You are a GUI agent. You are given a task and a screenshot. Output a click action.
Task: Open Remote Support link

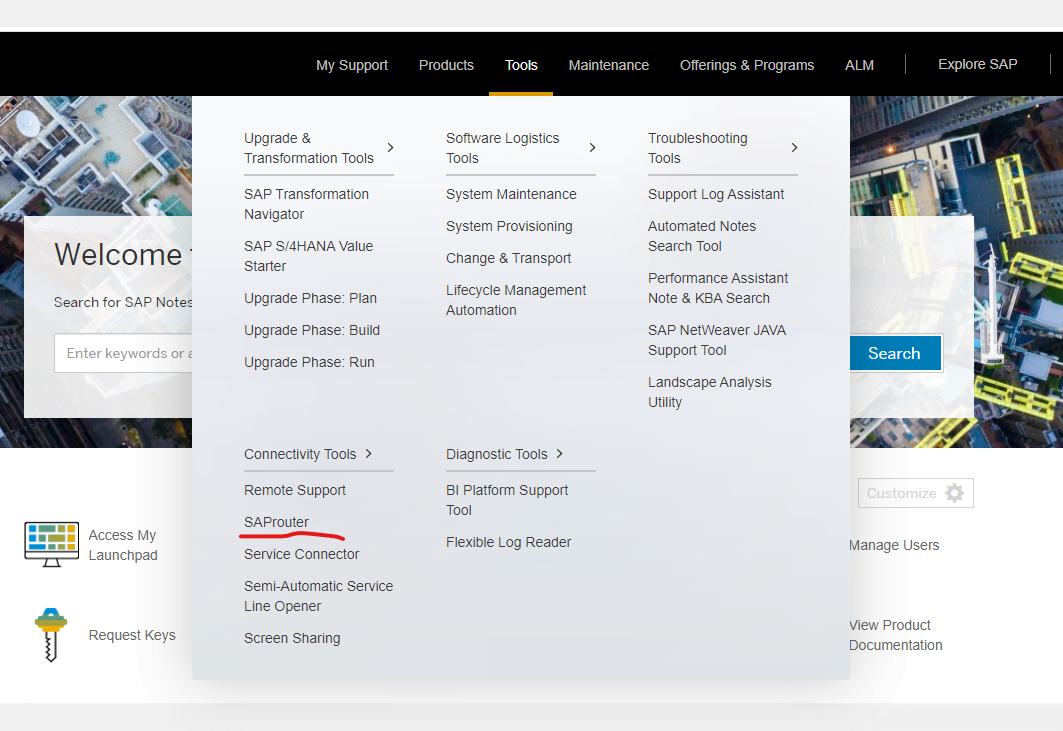pyautogui.click(x=295, y=490)
